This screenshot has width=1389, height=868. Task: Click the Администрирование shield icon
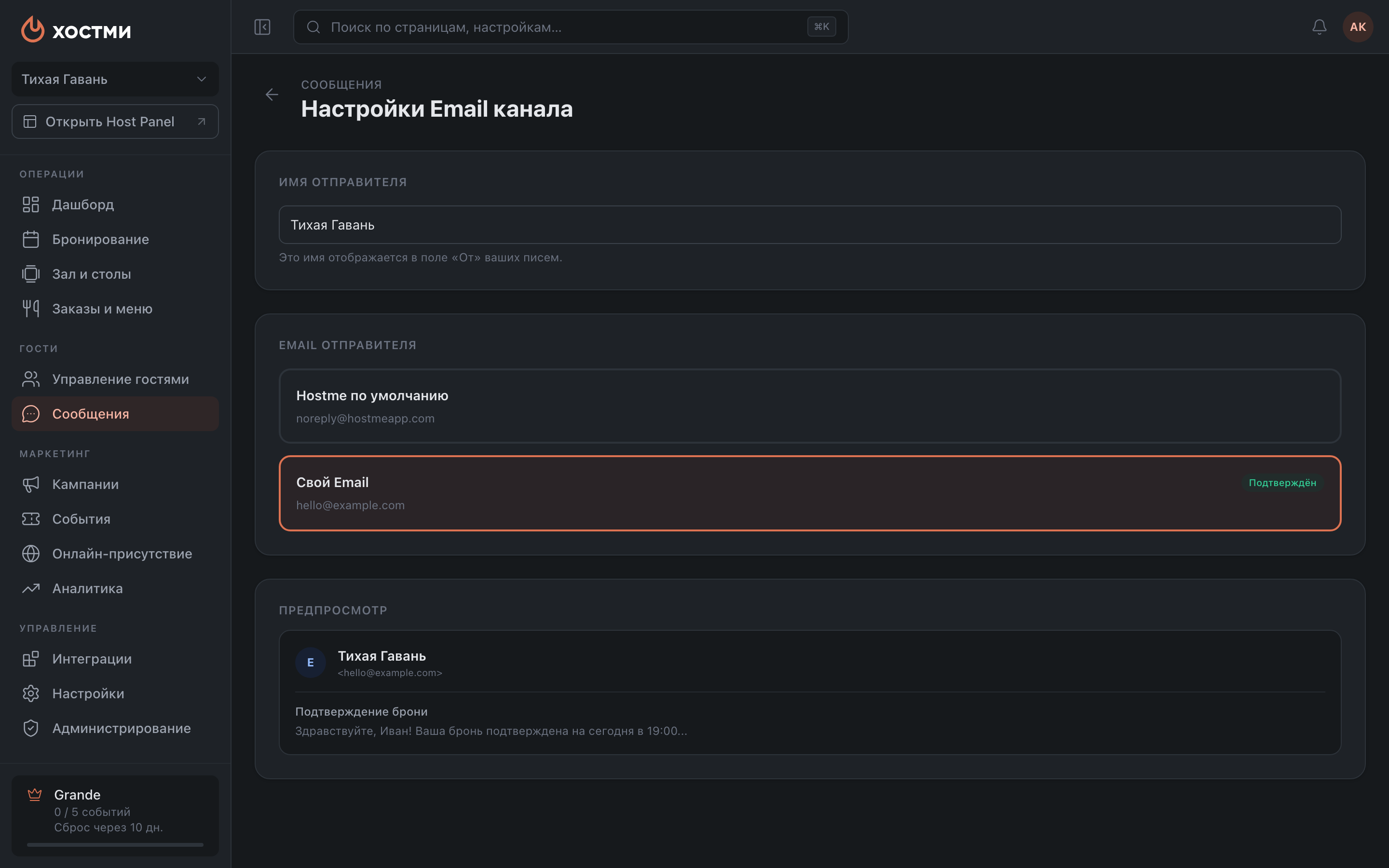31,728
